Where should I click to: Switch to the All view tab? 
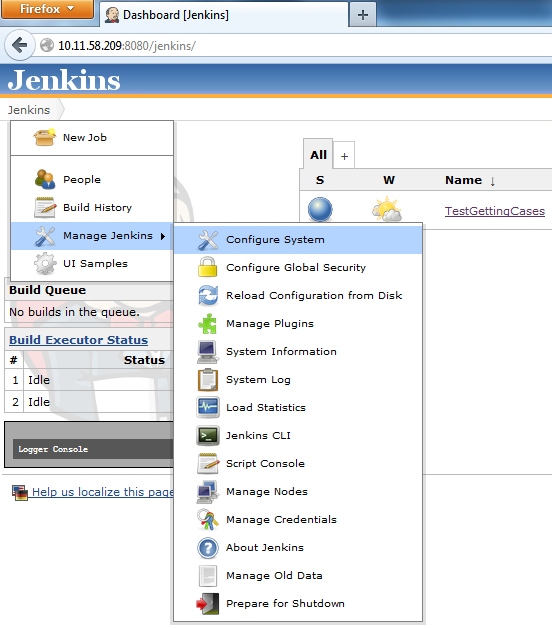coord(318,154)
